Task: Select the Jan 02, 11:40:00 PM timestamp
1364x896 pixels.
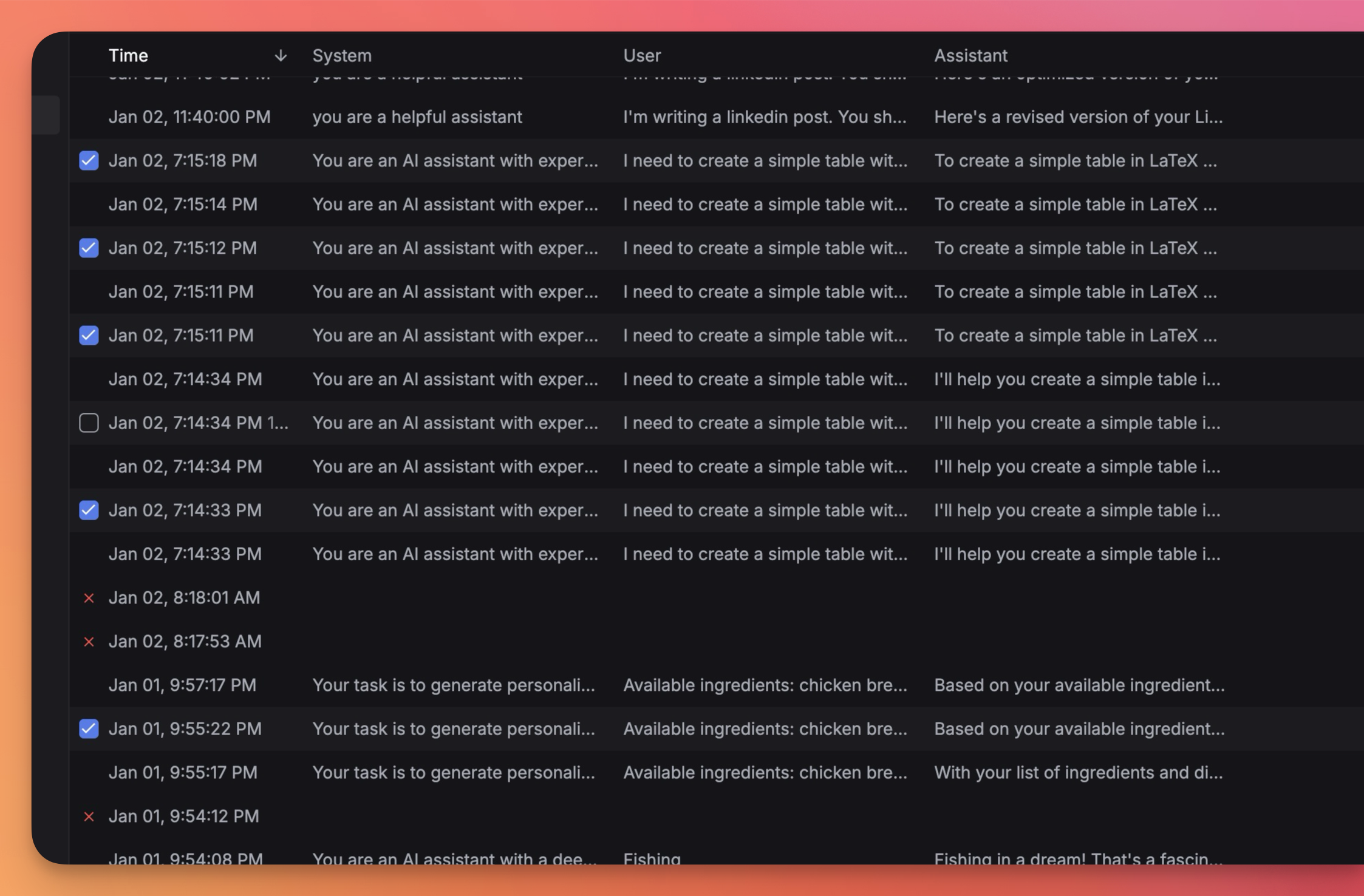Action: [189, 117]
